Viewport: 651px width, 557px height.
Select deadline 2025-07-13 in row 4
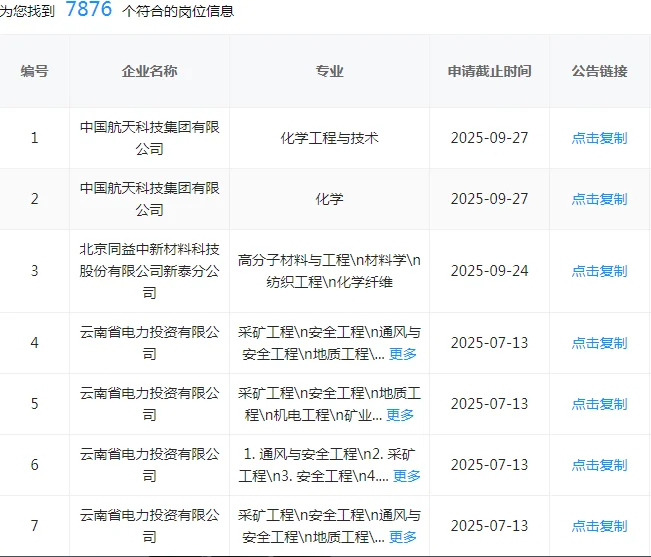[489, 343]
